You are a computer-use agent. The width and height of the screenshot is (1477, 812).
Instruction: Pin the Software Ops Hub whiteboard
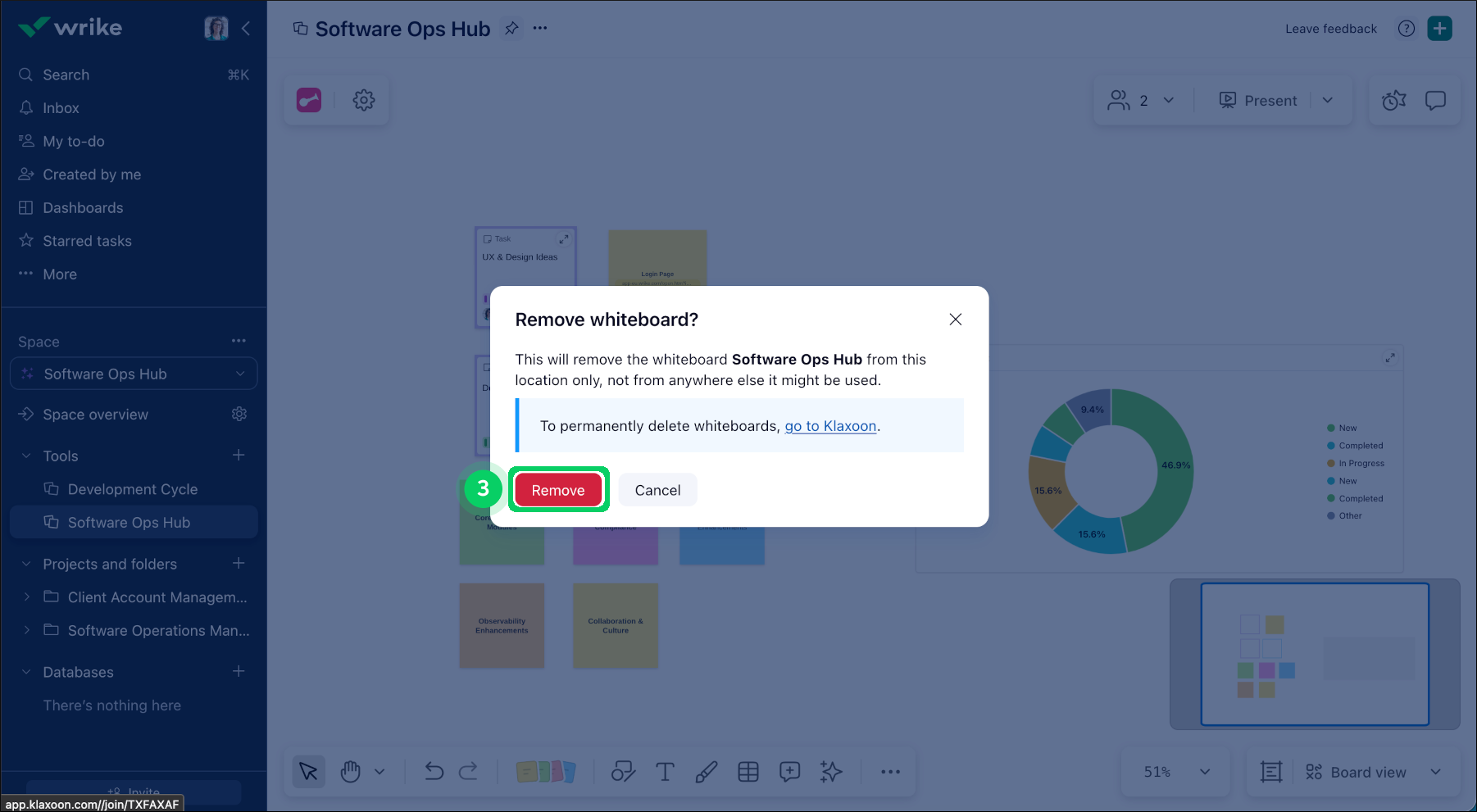tap(511, 29)
